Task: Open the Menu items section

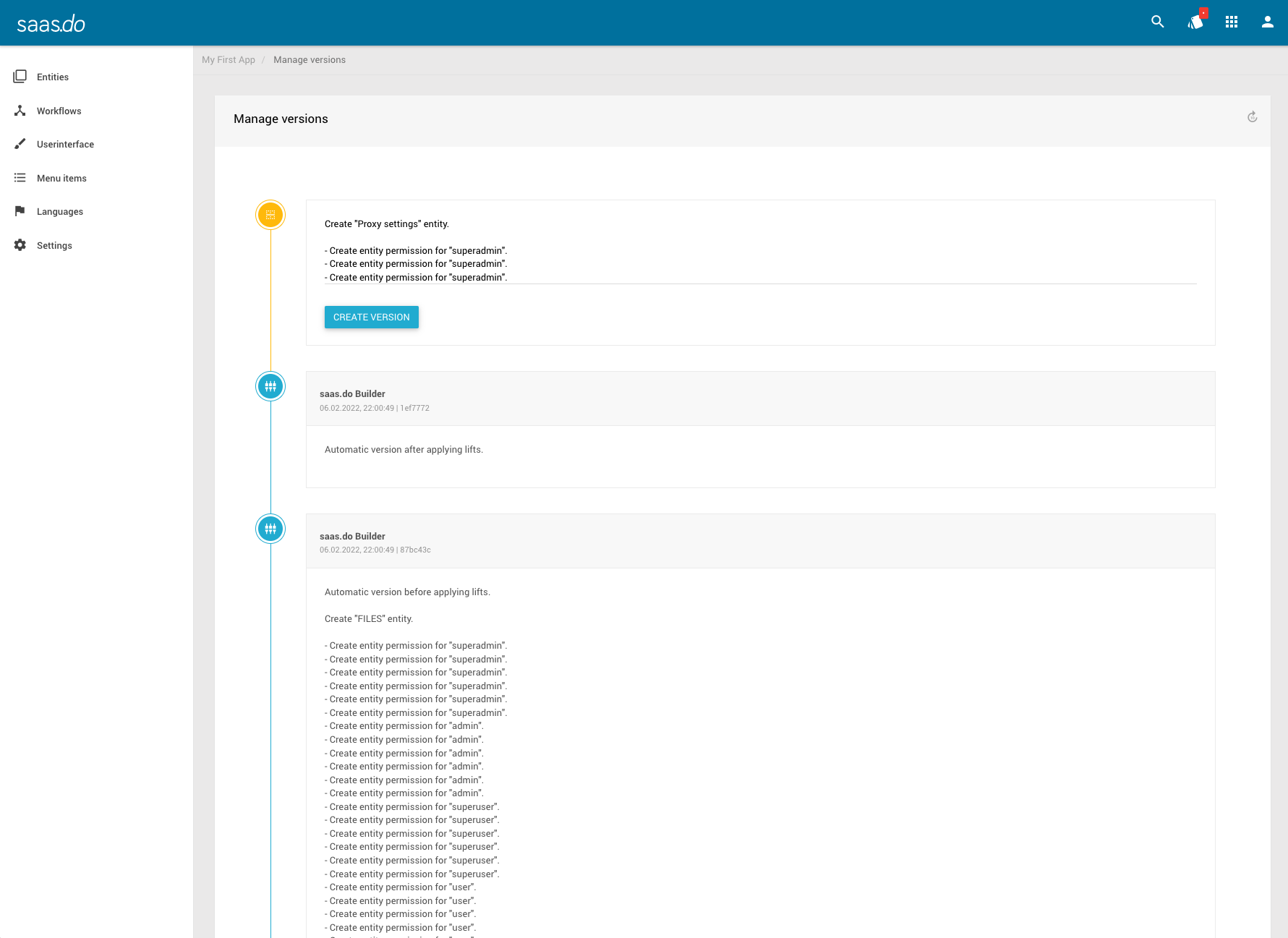Action: coord(20,177)
